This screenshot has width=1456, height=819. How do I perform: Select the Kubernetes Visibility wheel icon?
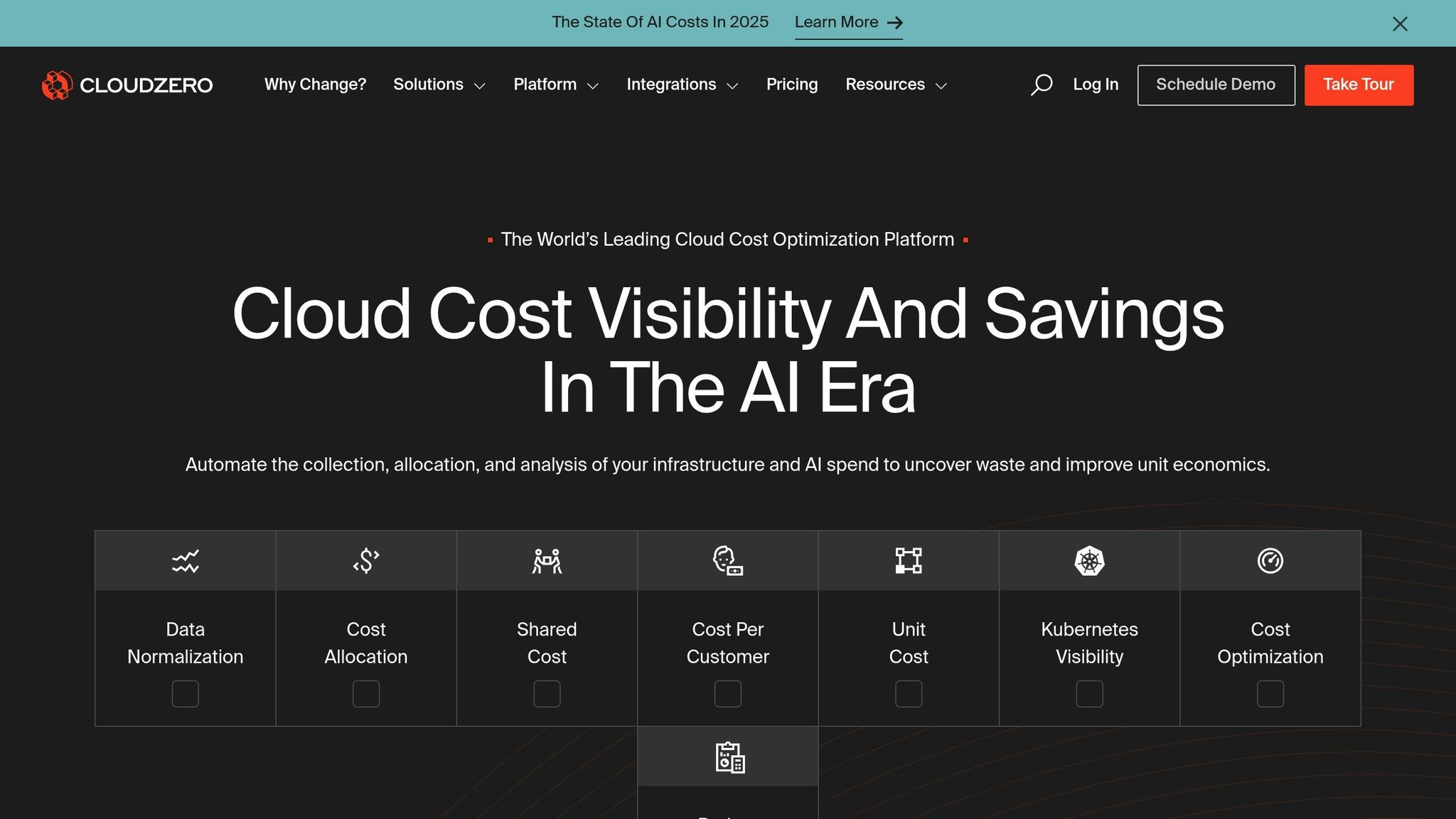[1089, 561]
